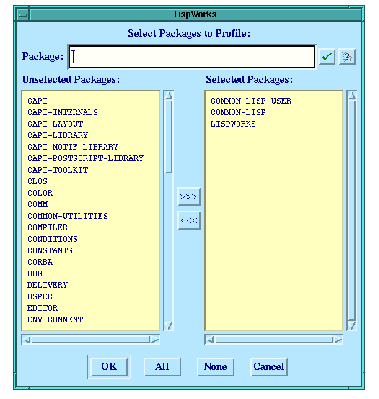Click up arrow of Unselected Packages scrollbar
This screenshot has height=399, width=379.
[x=169, y=95]
